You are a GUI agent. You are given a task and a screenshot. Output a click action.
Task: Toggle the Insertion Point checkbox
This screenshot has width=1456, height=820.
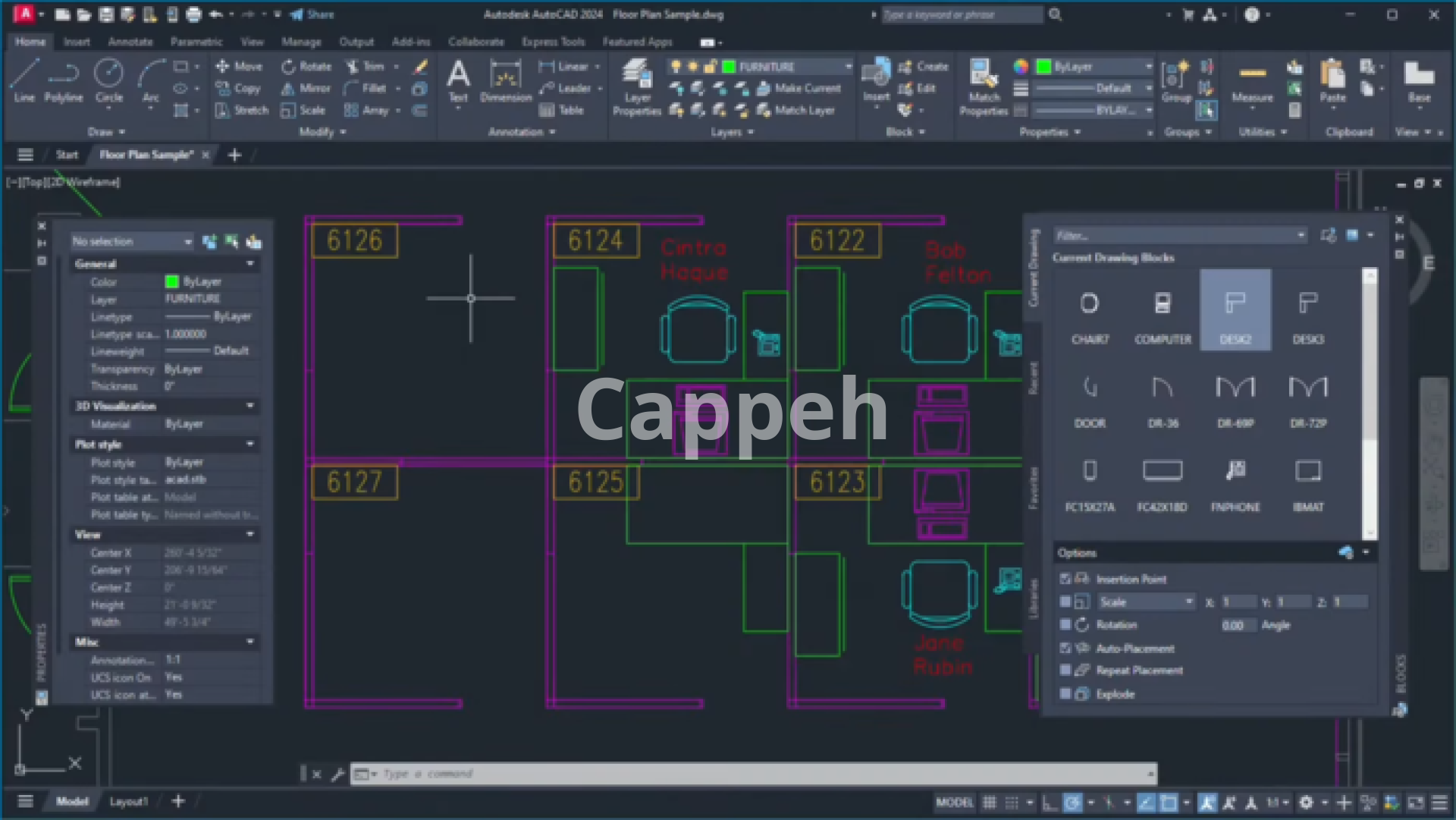pyautogui.click(x=1065, y=579)
